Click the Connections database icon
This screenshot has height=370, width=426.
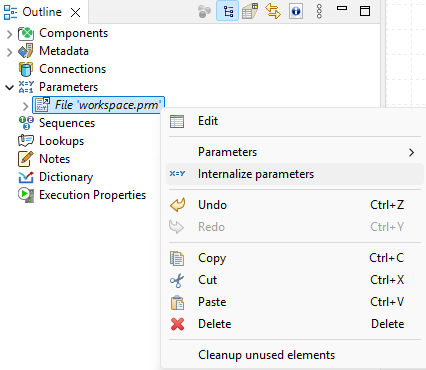(x=26, y=69)
